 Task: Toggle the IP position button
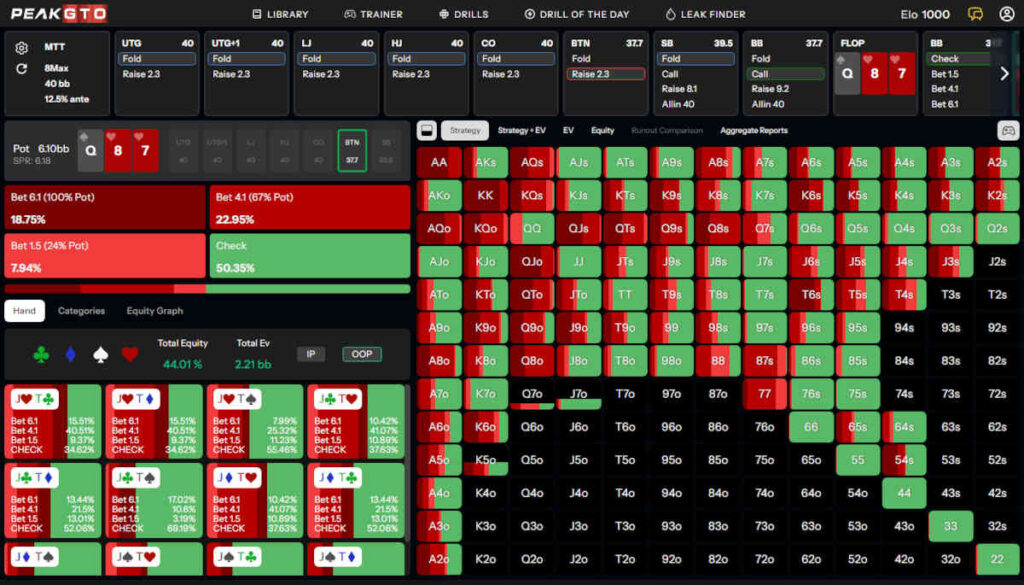(311, 354)
